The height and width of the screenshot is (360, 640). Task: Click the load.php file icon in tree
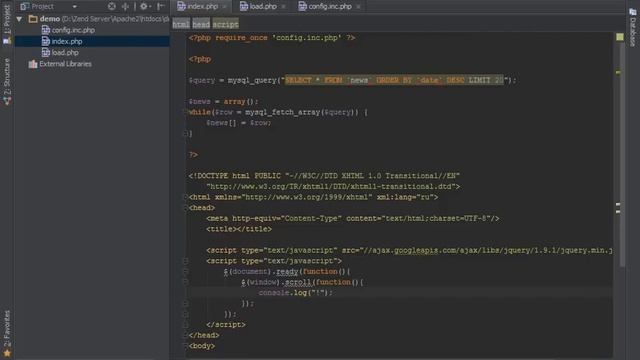click(x=46, y=53)
